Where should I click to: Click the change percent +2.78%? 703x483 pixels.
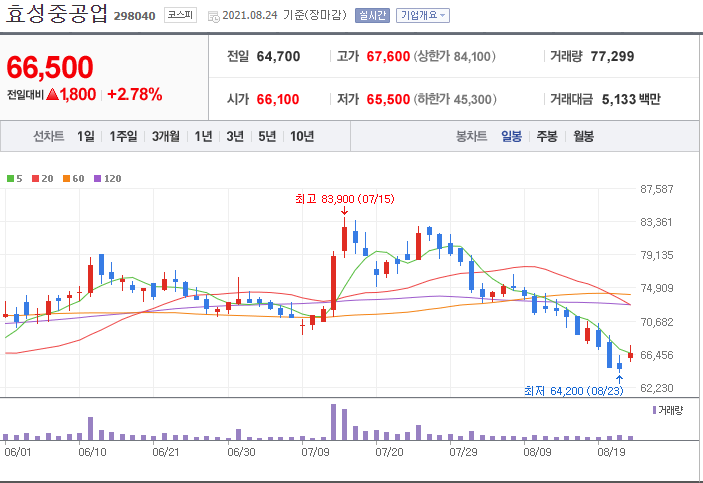pos(135,95)
